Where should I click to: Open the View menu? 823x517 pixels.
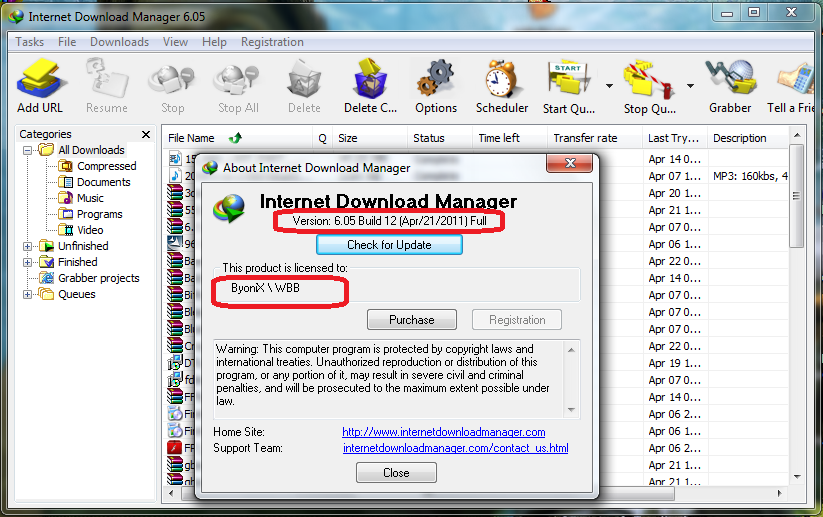[x=175, y=42]
